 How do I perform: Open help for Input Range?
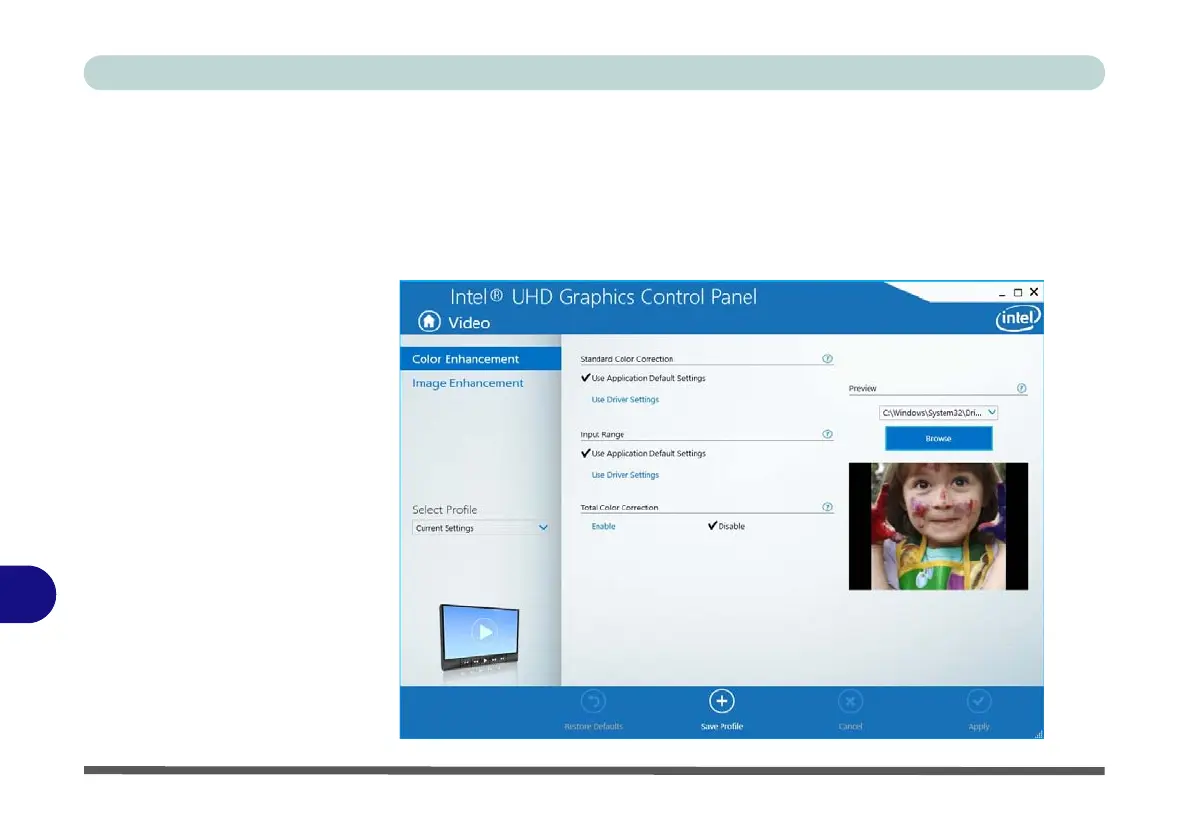tap(827, 434)
